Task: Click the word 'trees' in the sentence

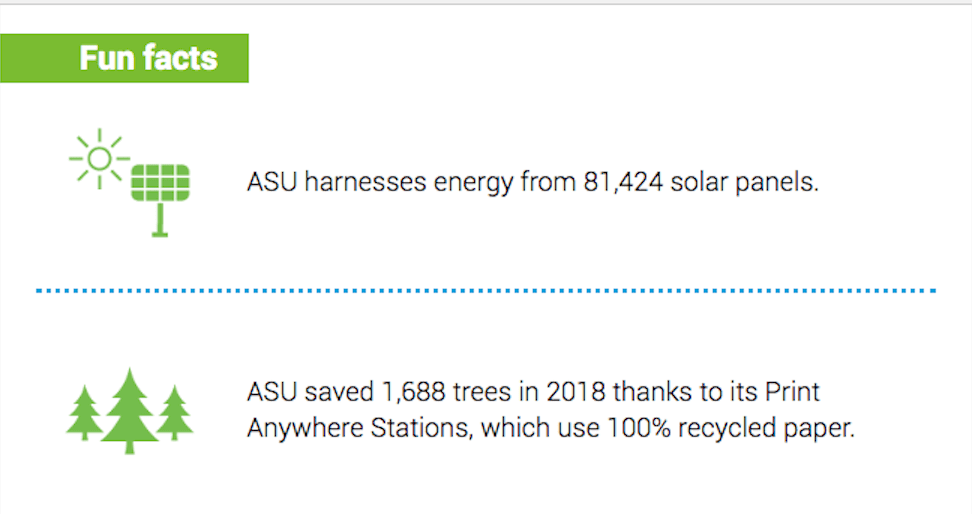Action: coord(483,392)
